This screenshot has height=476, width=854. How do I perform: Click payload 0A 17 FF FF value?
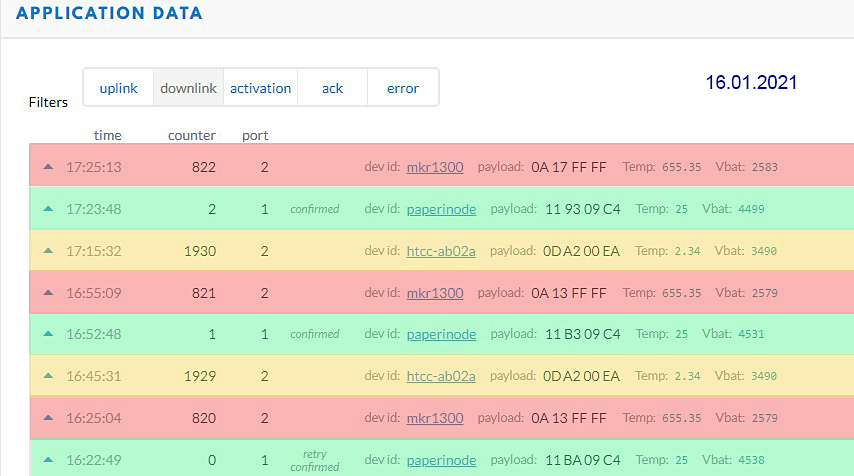569,167
